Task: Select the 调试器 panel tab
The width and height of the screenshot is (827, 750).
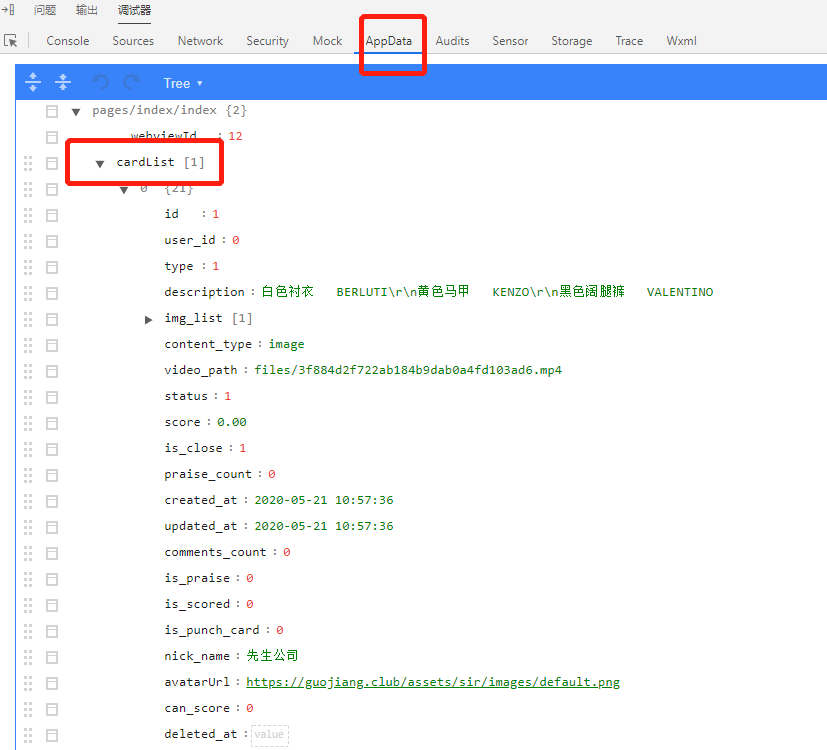Action: pos(134,10)
